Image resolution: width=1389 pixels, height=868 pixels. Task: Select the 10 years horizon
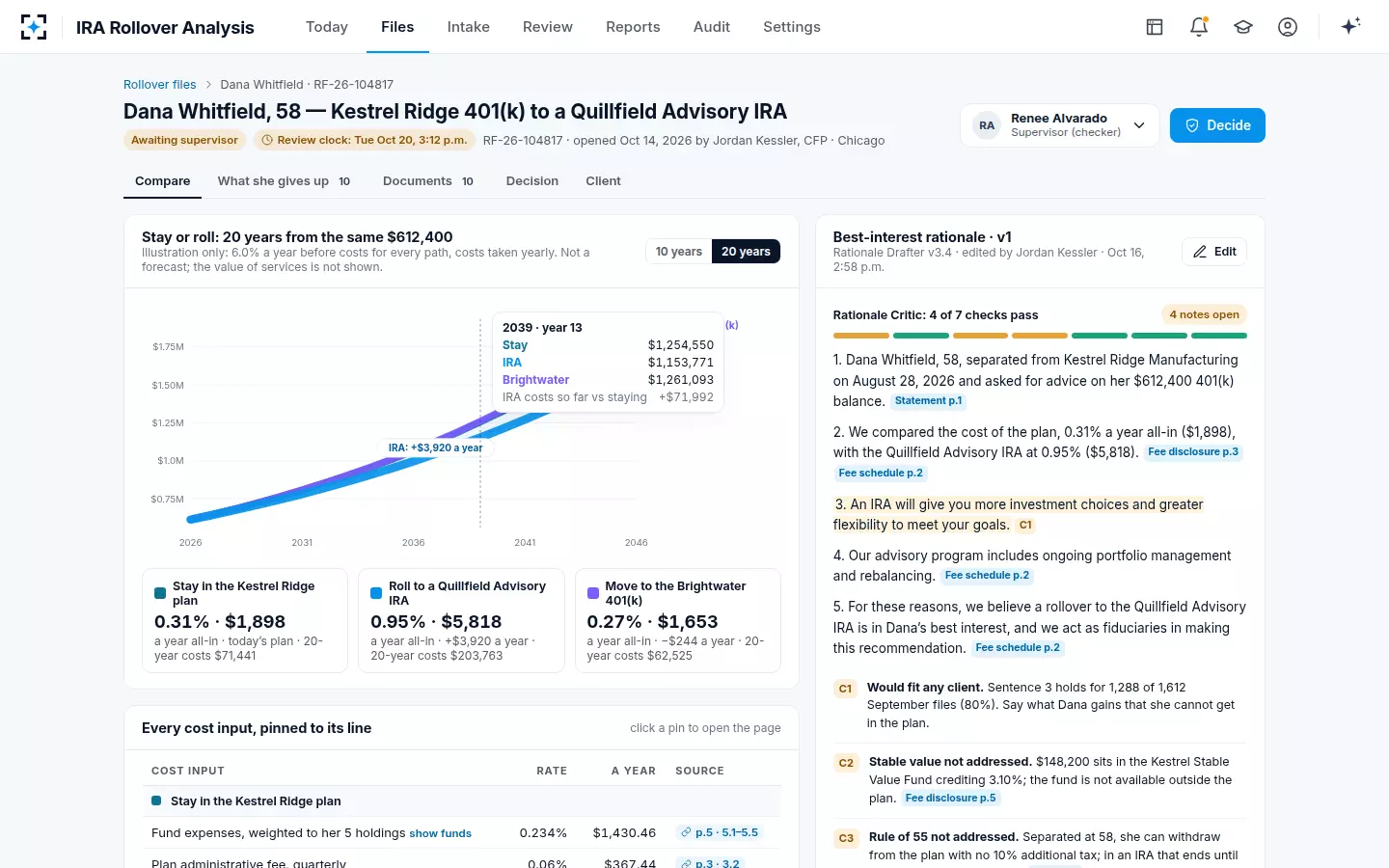(679, 252)
